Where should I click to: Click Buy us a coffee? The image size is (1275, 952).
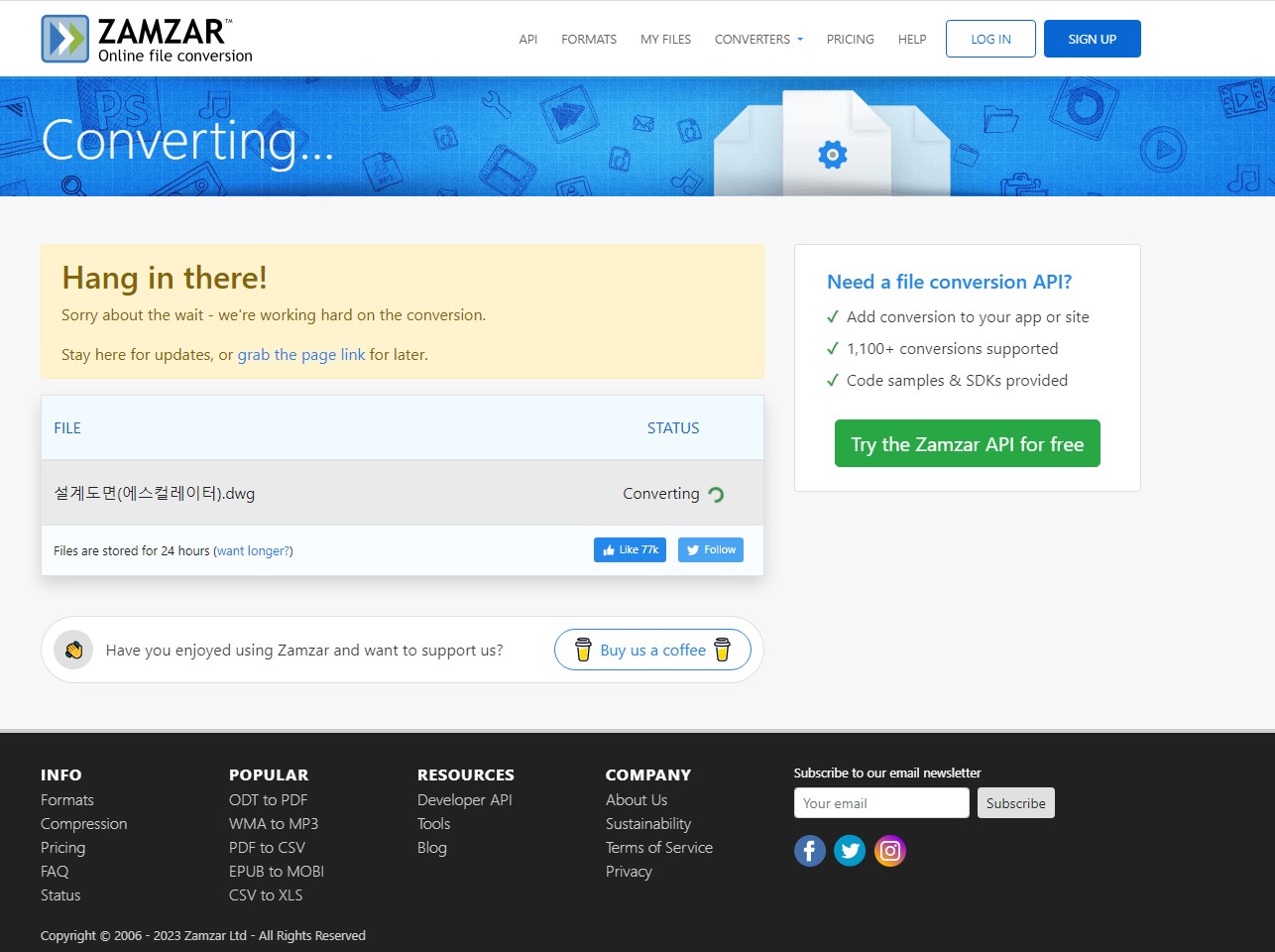click(x=652, y=651)
